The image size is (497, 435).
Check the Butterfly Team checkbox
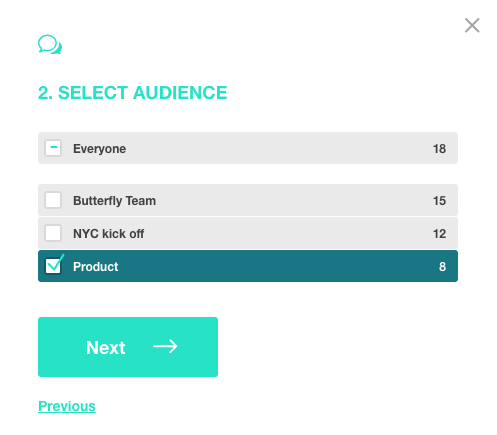coord(53,200)
